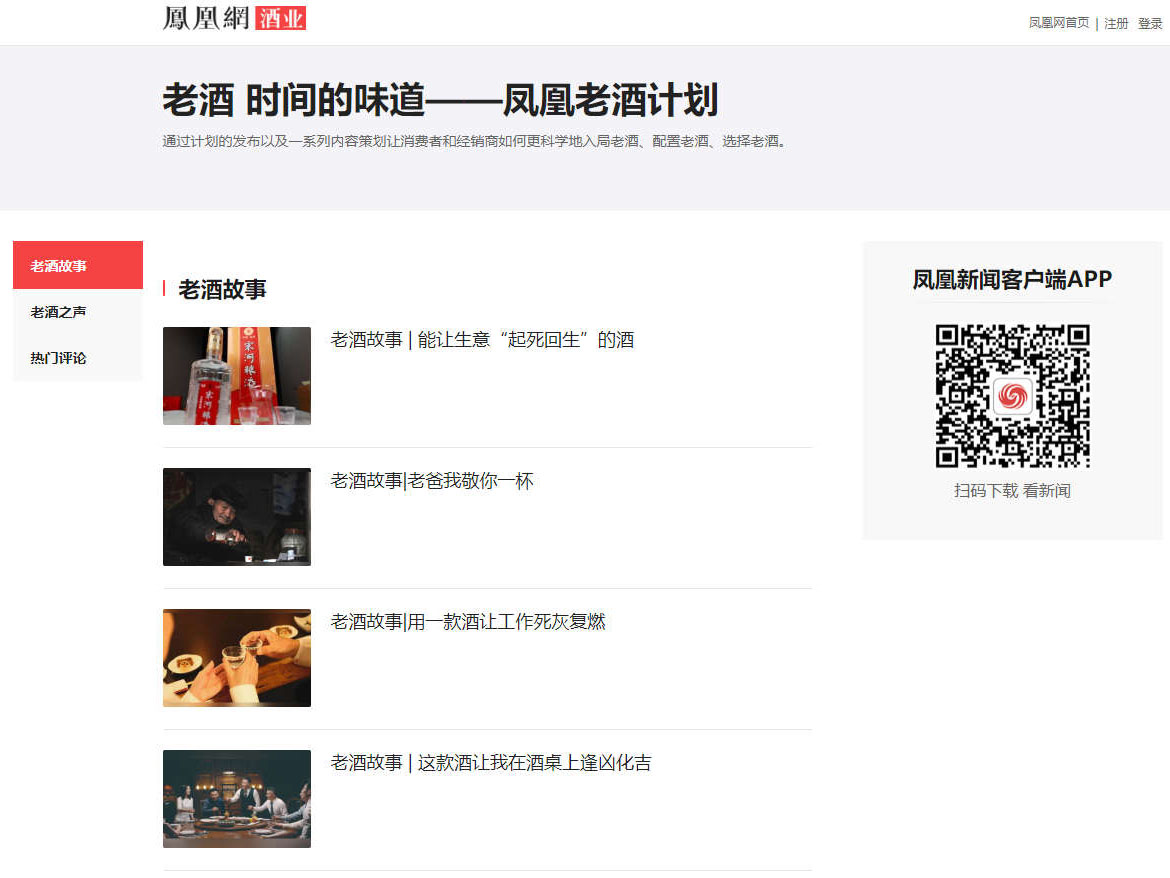Click the 扫码下载 看新闻 caption
The image size is (1170, 878).
coord(1013,491)
